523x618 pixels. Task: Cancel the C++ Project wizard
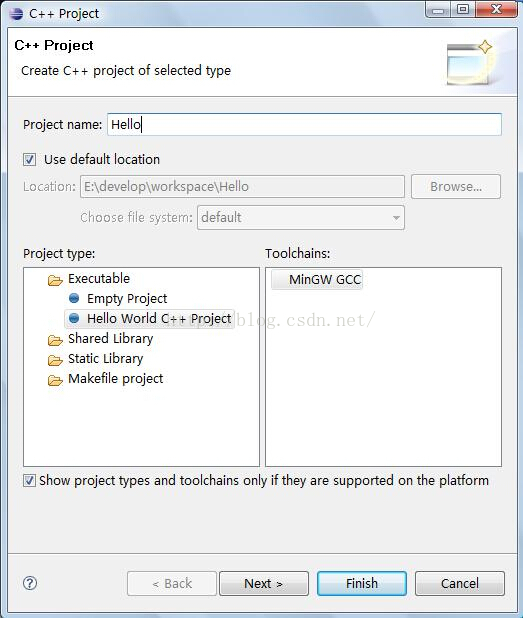point(460,583)
